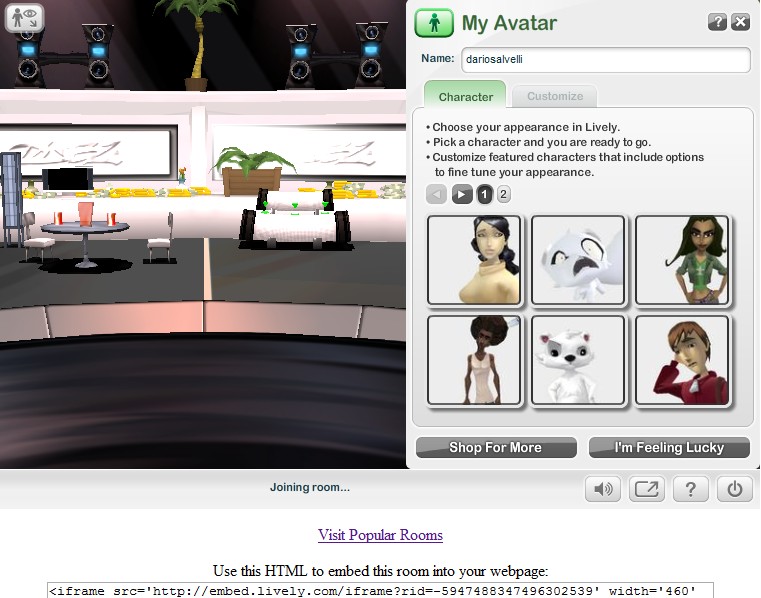Close the My Avatar panel
This screenshot has height=598, width=761.
pos(740,22)
